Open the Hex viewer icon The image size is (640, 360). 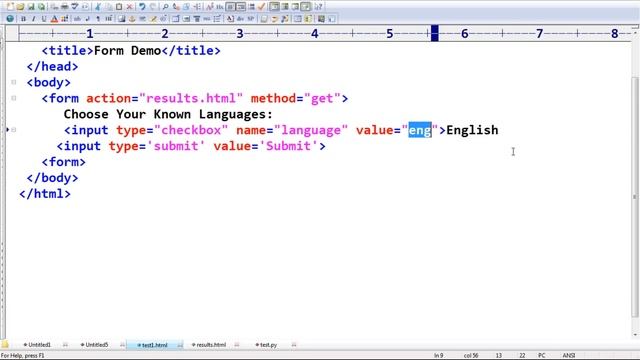(219, 7)
